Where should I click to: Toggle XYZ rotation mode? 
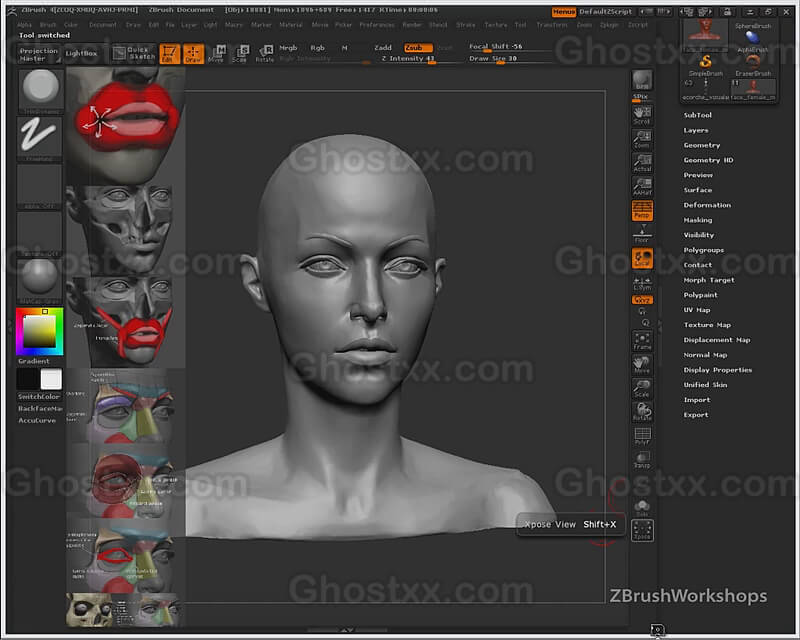click(642, 300)
